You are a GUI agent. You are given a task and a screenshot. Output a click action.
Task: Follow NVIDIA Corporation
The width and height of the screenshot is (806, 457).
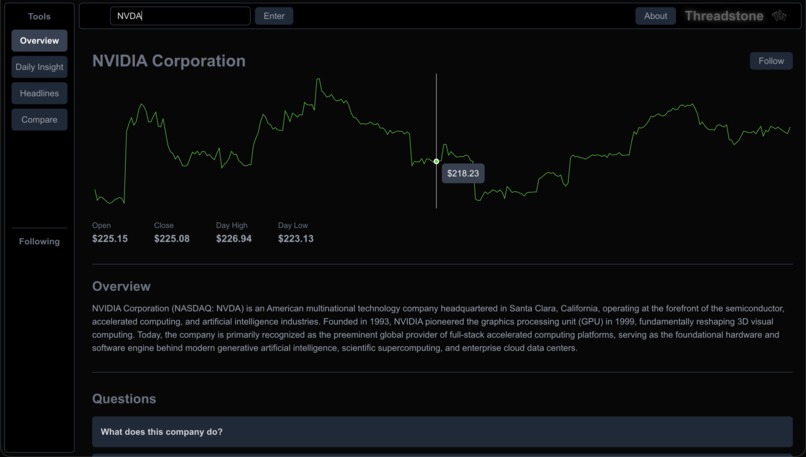pyautogui.click(x=771, y=61)
